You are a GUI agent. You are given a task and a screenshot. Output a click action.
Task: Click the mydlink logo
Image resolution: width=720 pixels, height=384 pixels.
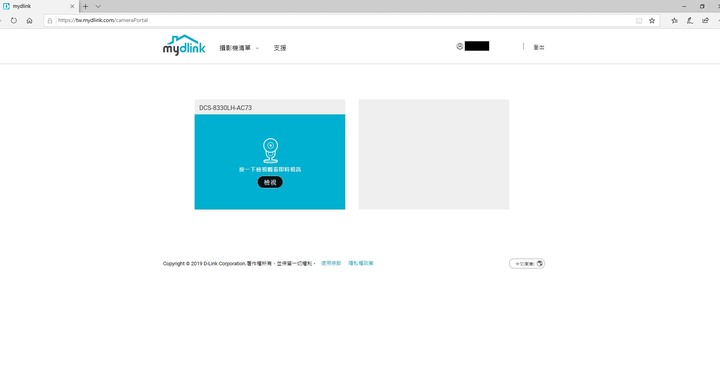coord(184,45)
